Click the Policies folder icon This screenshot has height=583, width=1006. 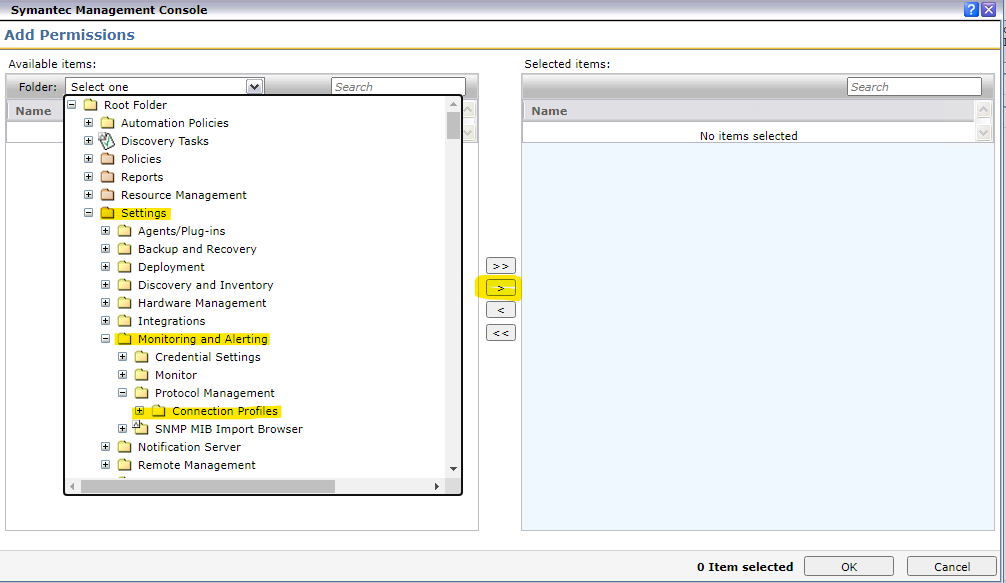click(x=107, y=159)
